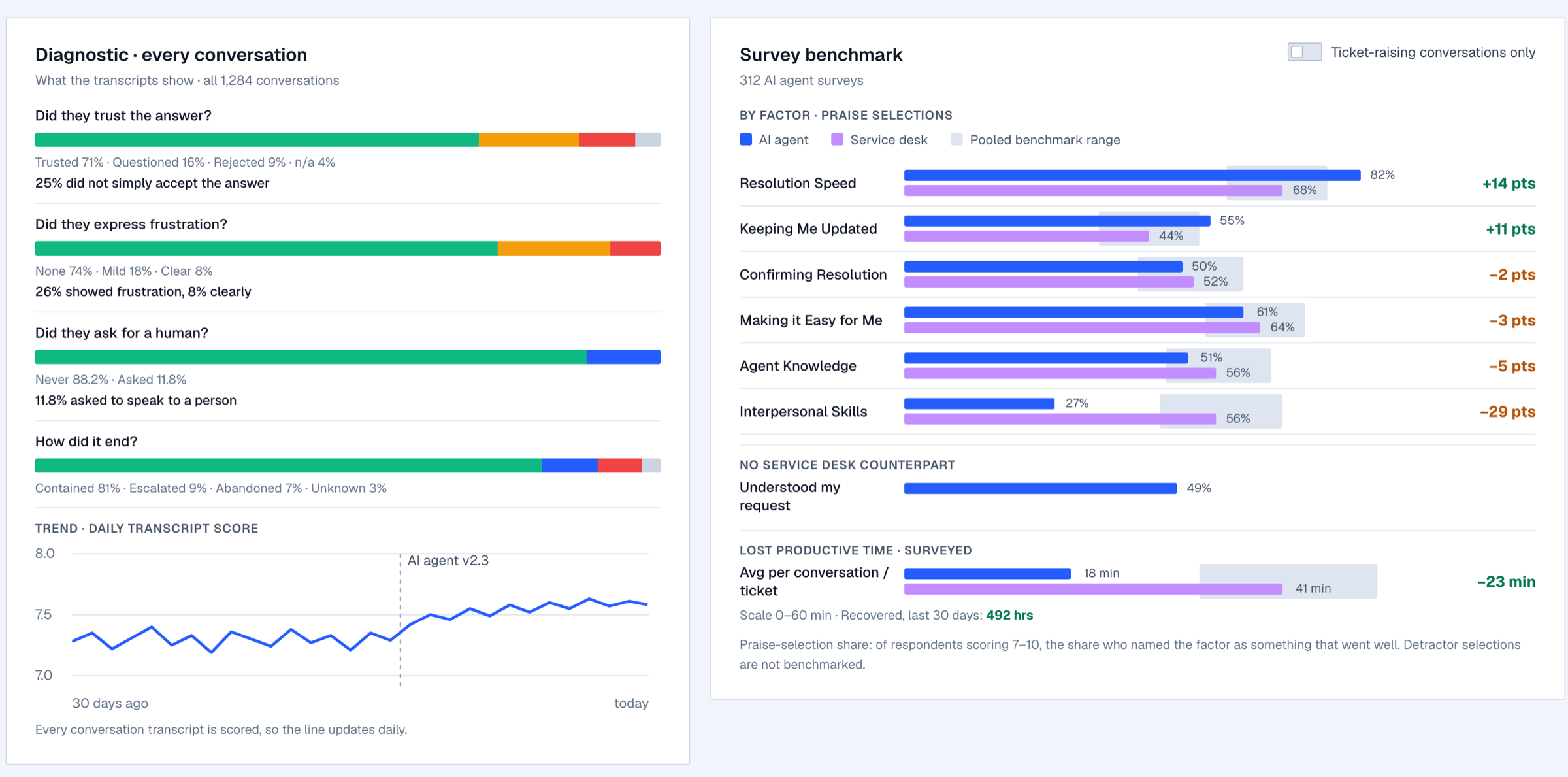Viewport: 1568px width, 777px height.
Task: Click the Did they ask for a human heading
Action: point(122,333)
